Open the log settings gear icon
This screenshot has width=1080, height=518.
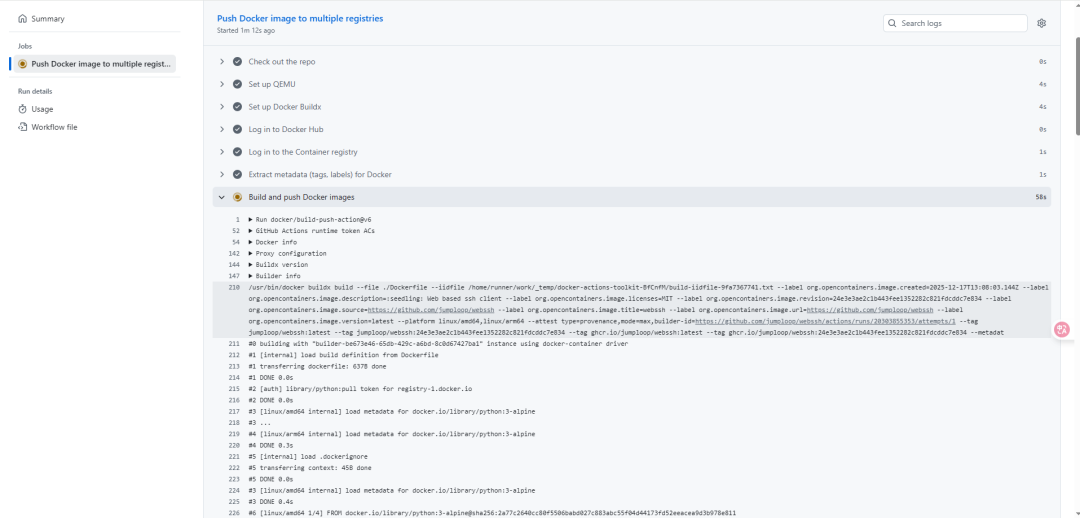[x=1041, y=23]
